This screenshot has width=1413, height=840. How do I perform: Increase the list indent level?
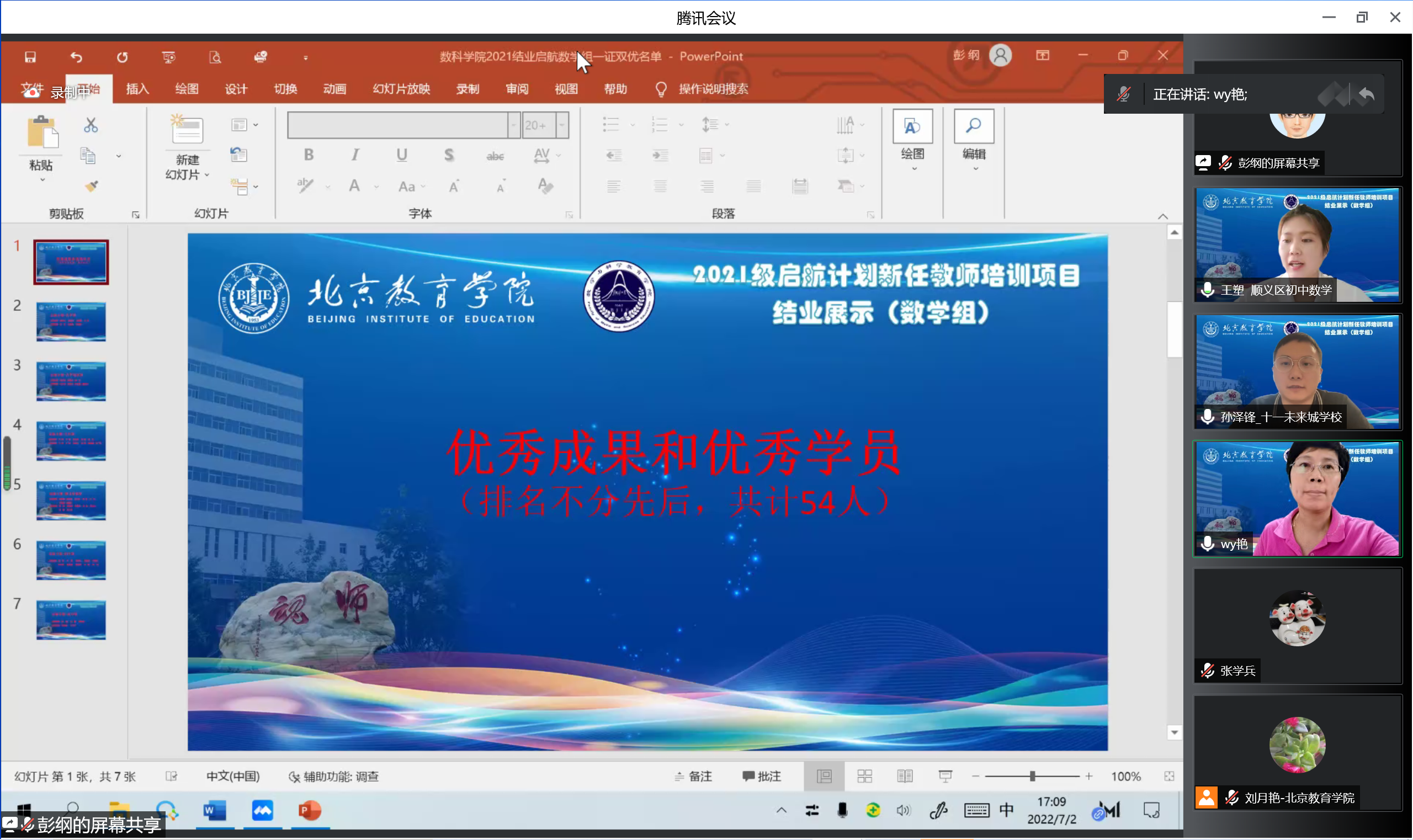point(660,155)
